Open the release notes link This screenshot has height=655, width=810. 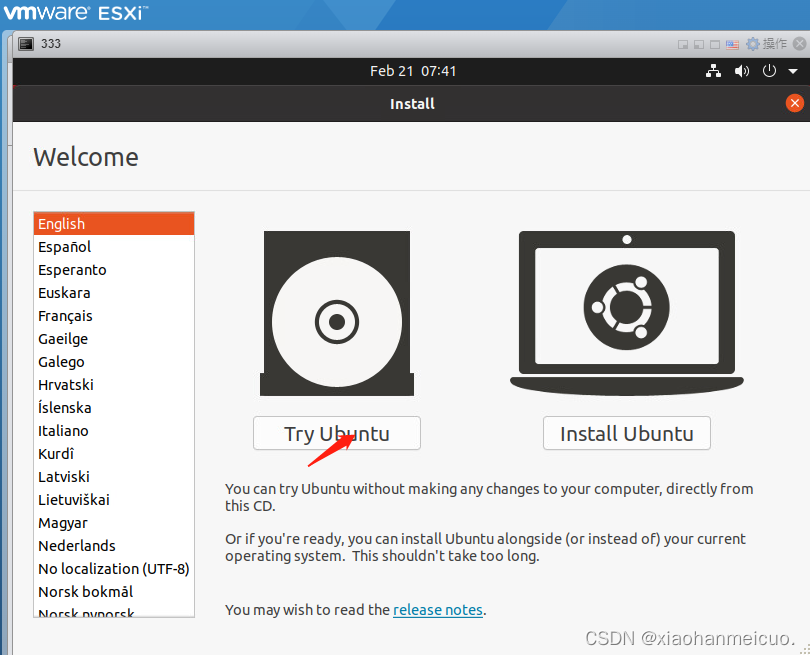coord(438,610)
